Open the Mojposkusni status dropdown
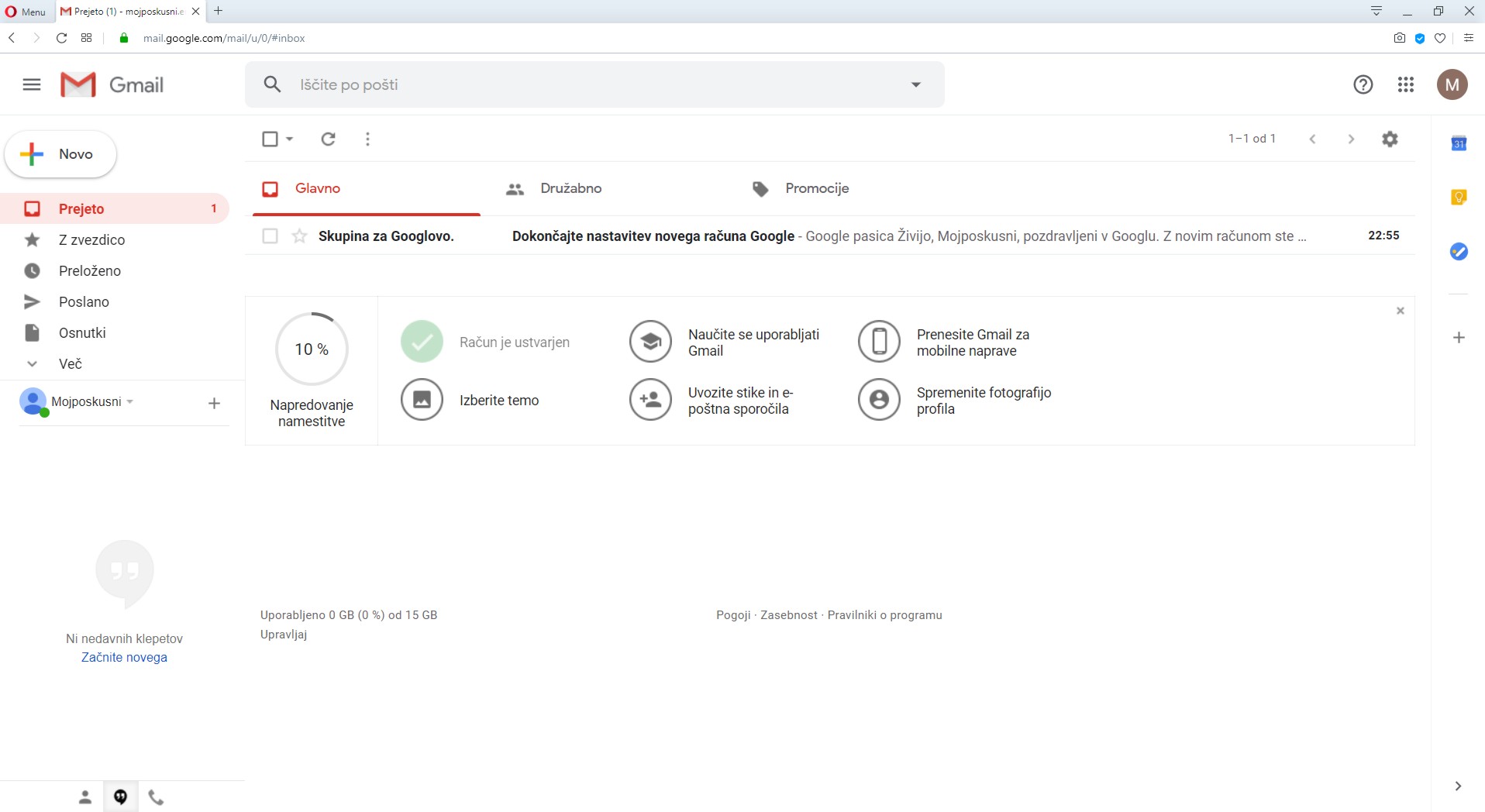 tap(130, 401)
